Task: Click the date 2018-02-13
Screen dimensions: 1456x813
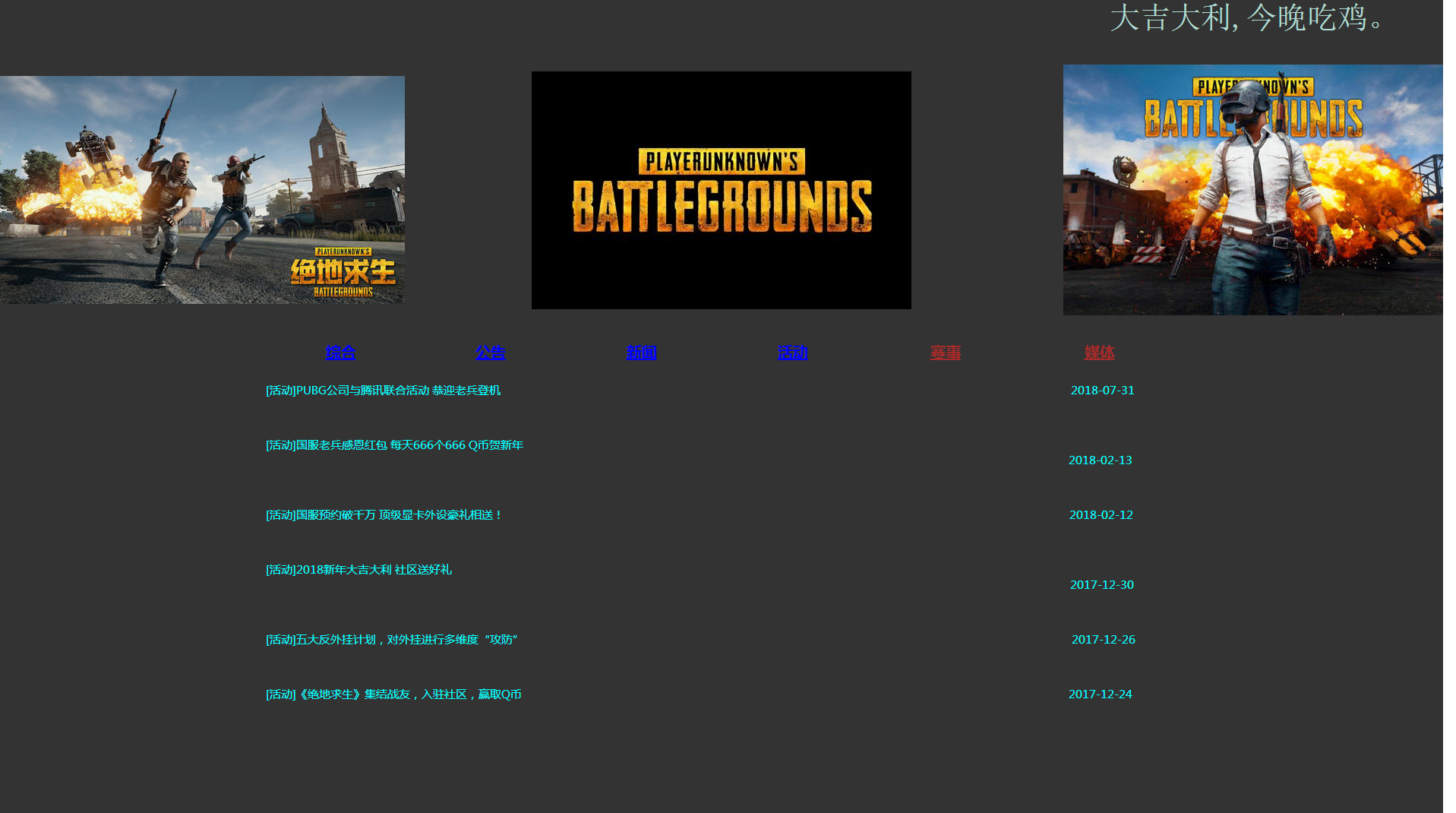Action: click(1100, 460)
